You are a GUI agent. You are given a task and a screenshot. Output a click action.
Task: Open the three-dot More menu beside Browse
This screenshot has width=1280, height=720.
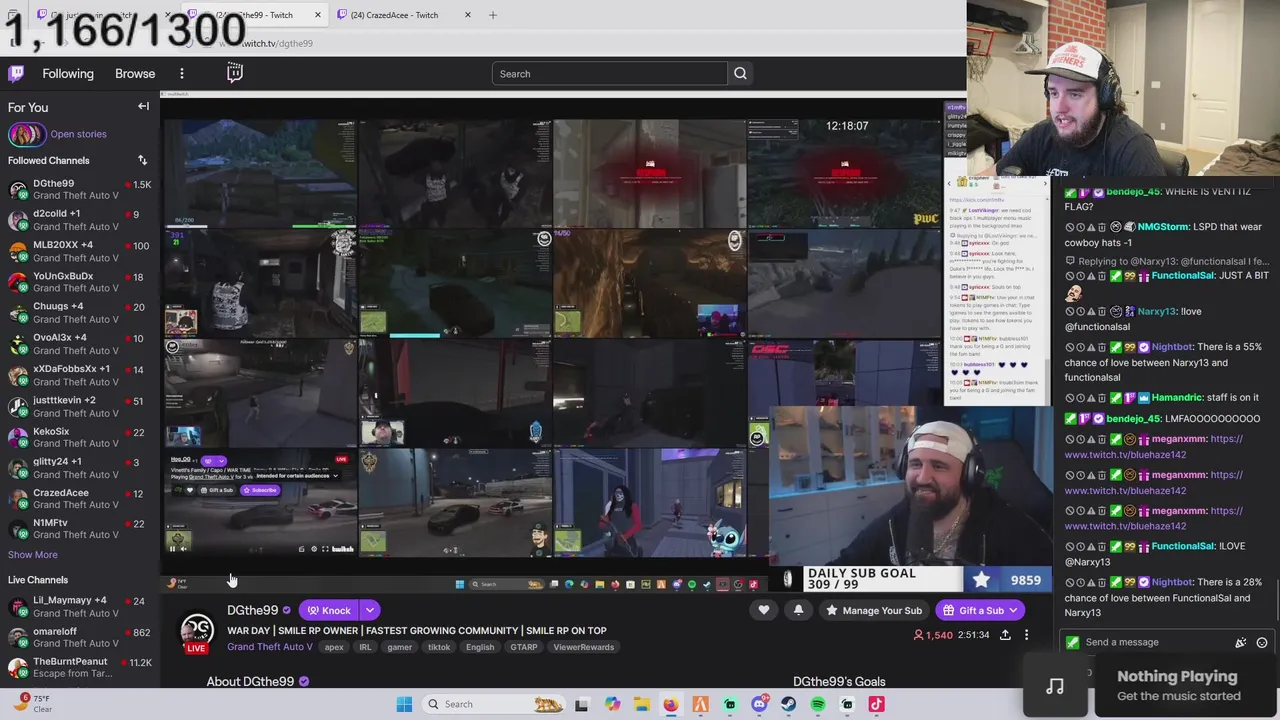182,73
